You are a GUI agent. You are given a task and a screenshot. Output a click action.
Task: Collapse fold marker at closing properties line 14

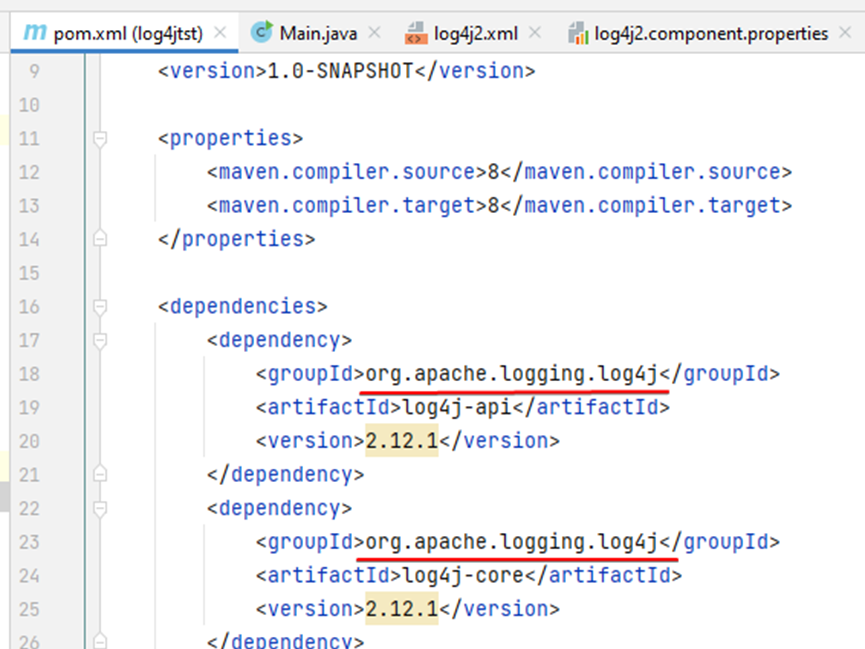tap(100, 238)
